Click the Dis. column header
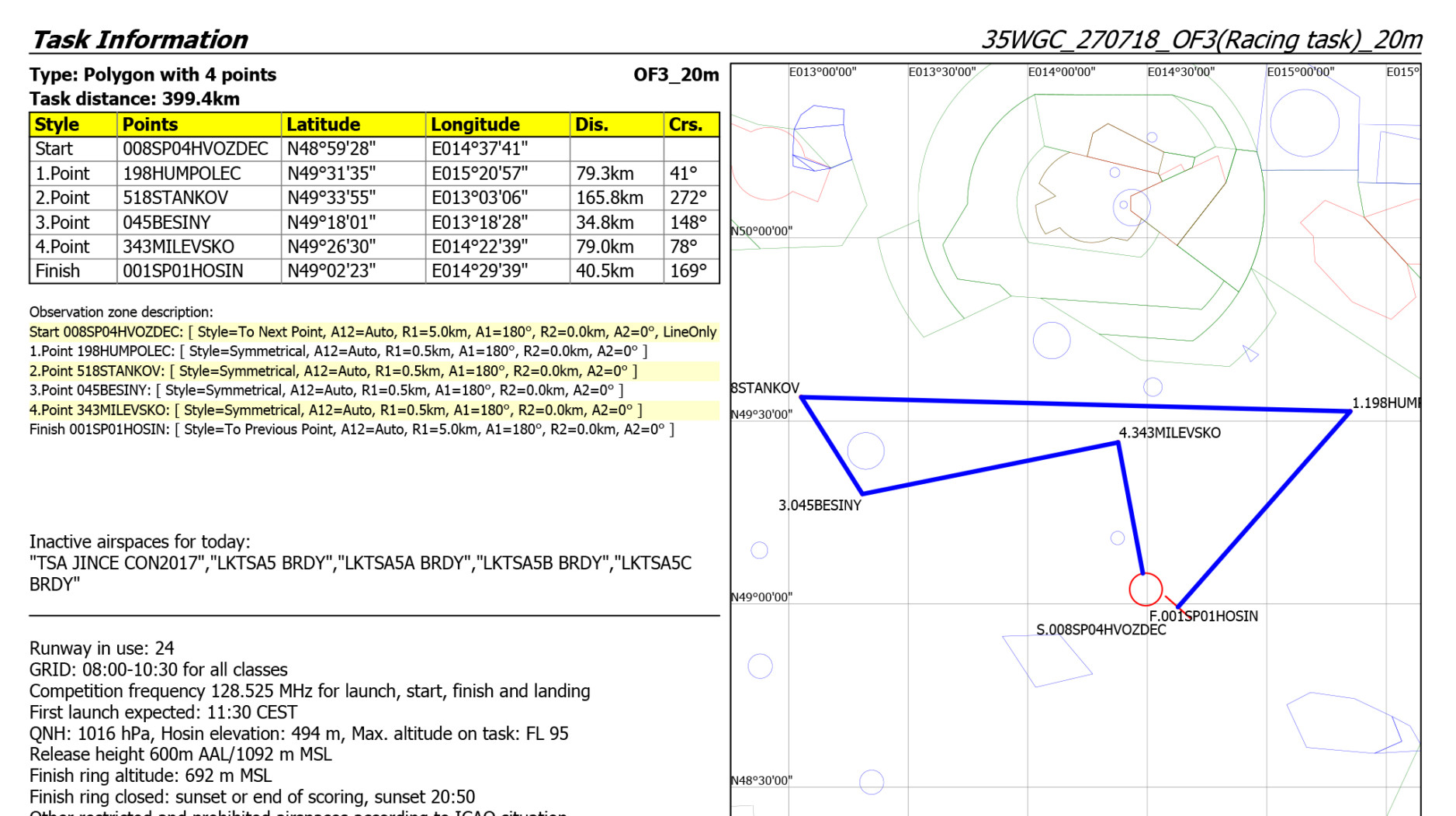The image size is (1456, 816). click(x=591, y=125)
